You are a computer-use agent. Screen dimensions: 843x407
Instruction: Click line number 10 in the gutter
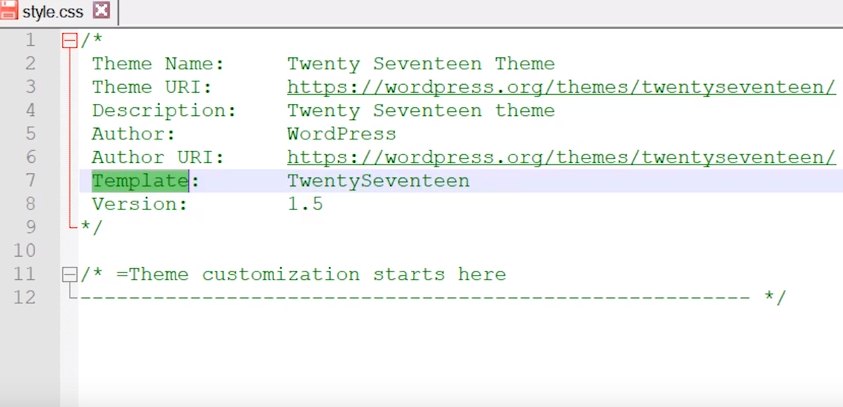coord(24,251)
